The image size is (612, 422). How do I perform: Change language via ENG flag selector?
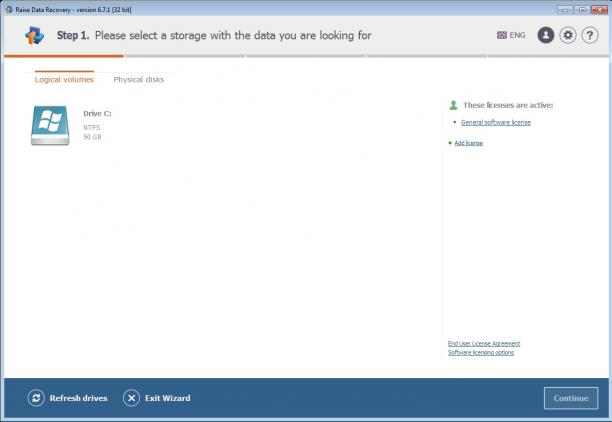pos(511,35)
